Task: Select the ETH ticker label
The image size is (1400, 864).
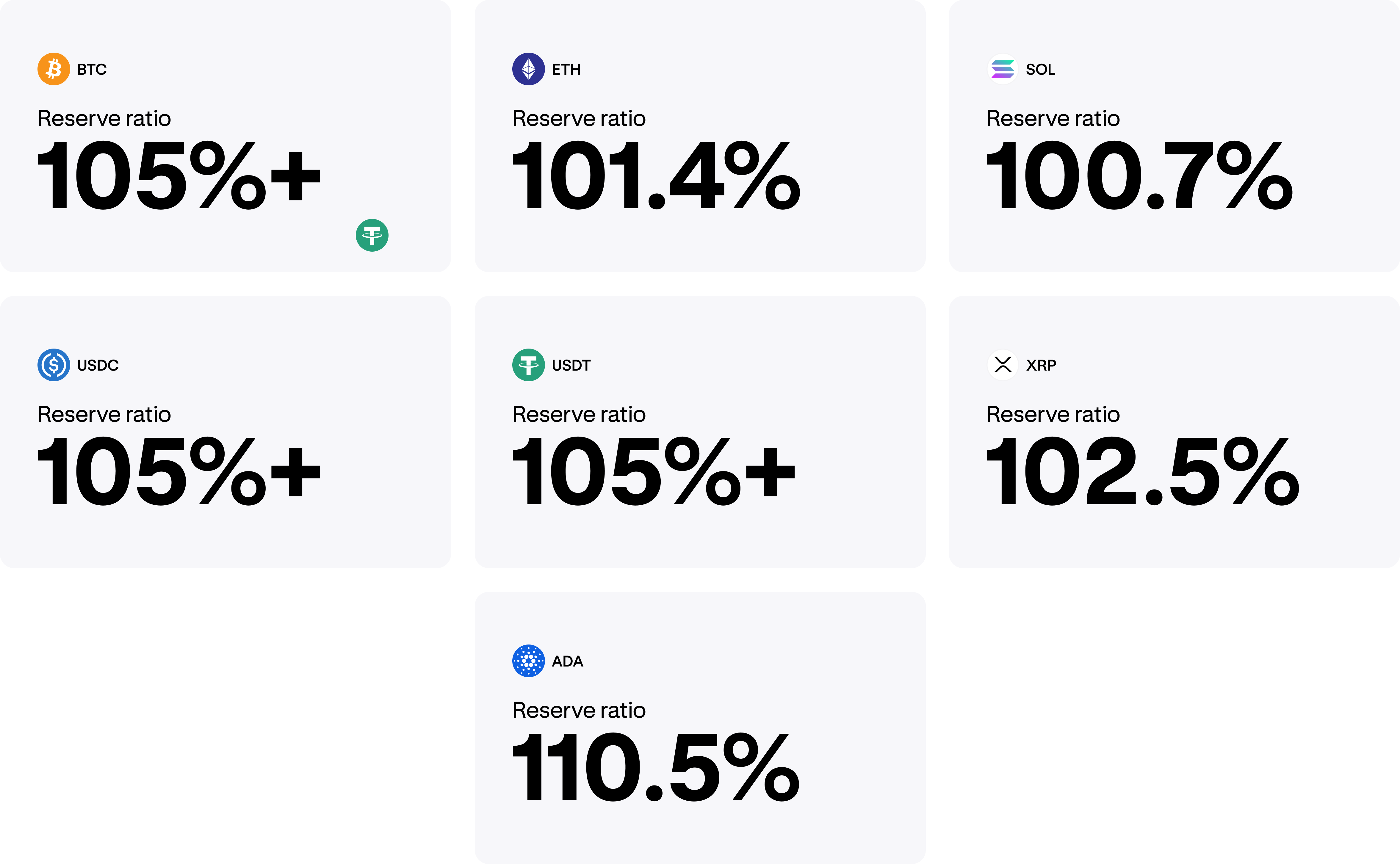Action: tap(566, 70)
